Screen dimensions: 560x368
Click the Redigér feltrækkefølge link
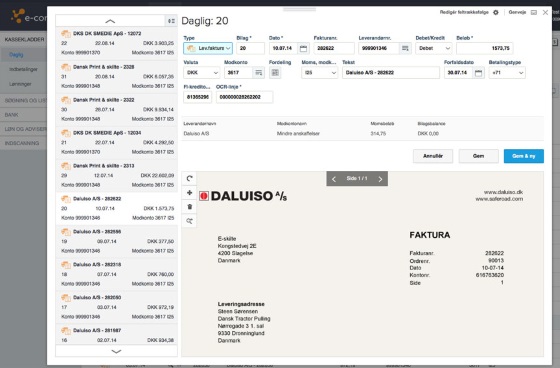point(464,13)
